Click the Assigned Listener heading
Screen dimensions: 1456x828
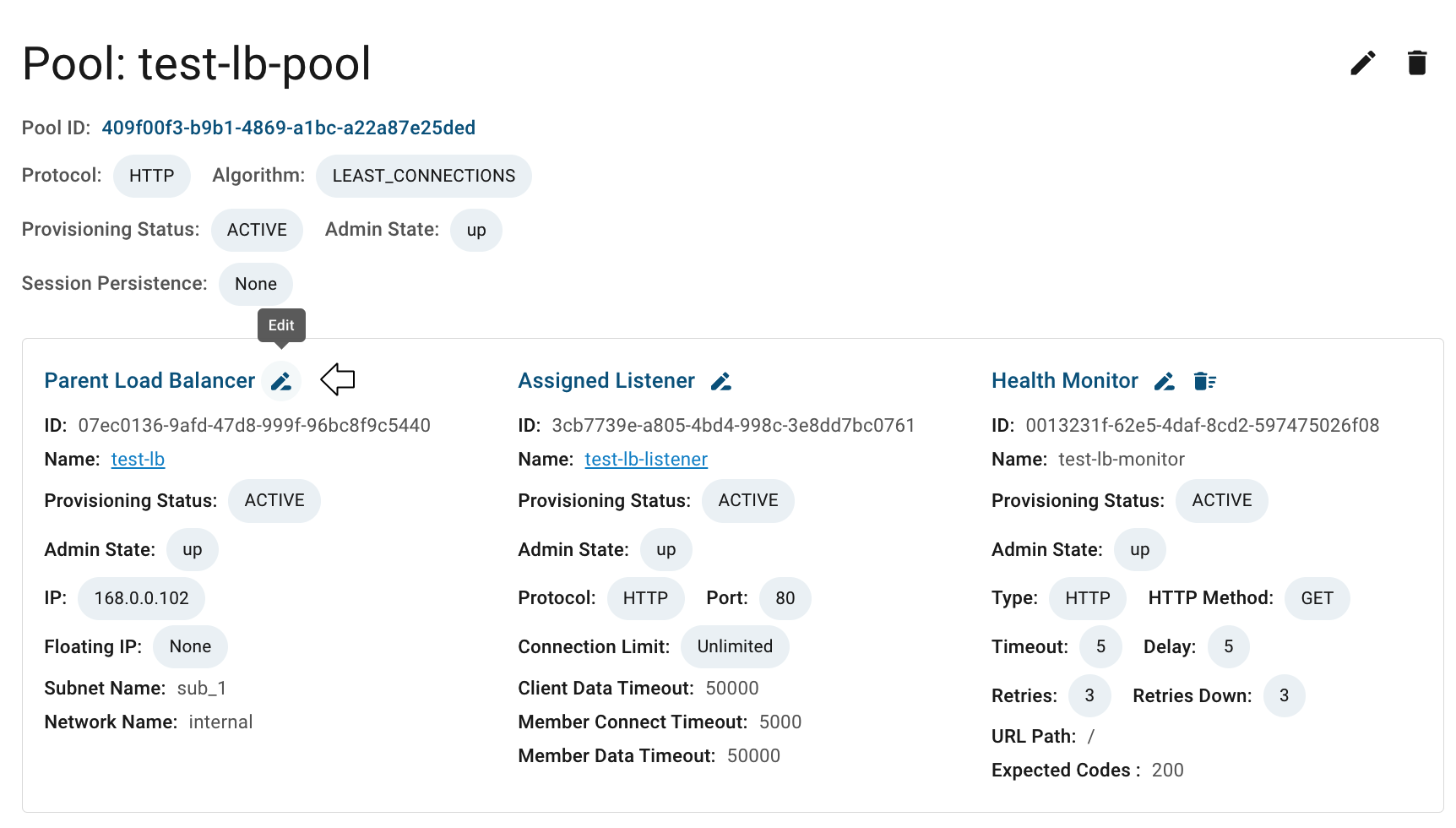pyautogui.click(x=606, y=381)
